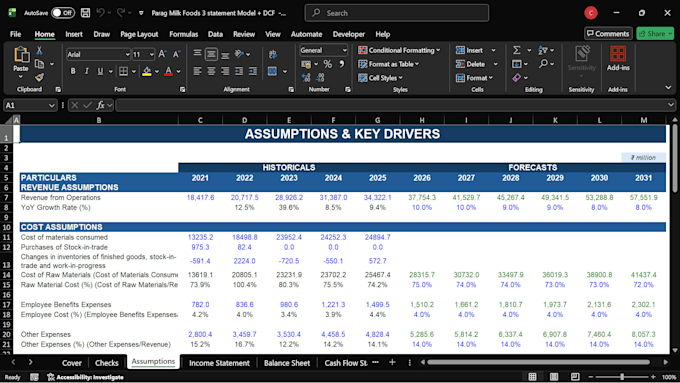Toggle the AutoSave switch
Image resolution: width=680 pixels, height=383 pixels.
click(x=63, y=13)
